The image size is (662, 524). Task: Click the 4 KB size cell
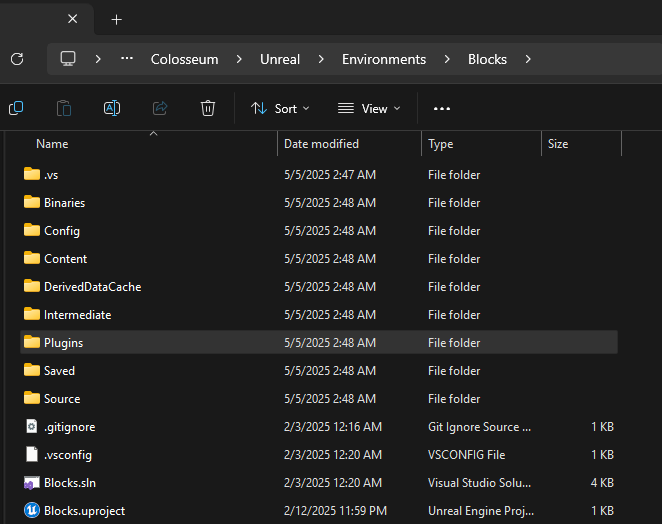(602, 483)
